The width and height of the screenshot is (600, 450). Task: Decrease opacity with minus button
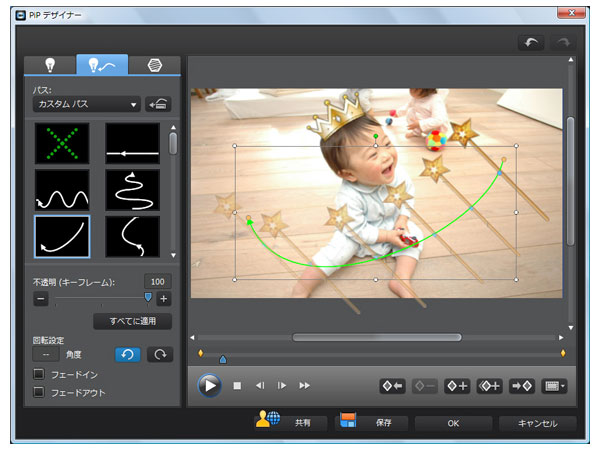(x=41, y=298)
